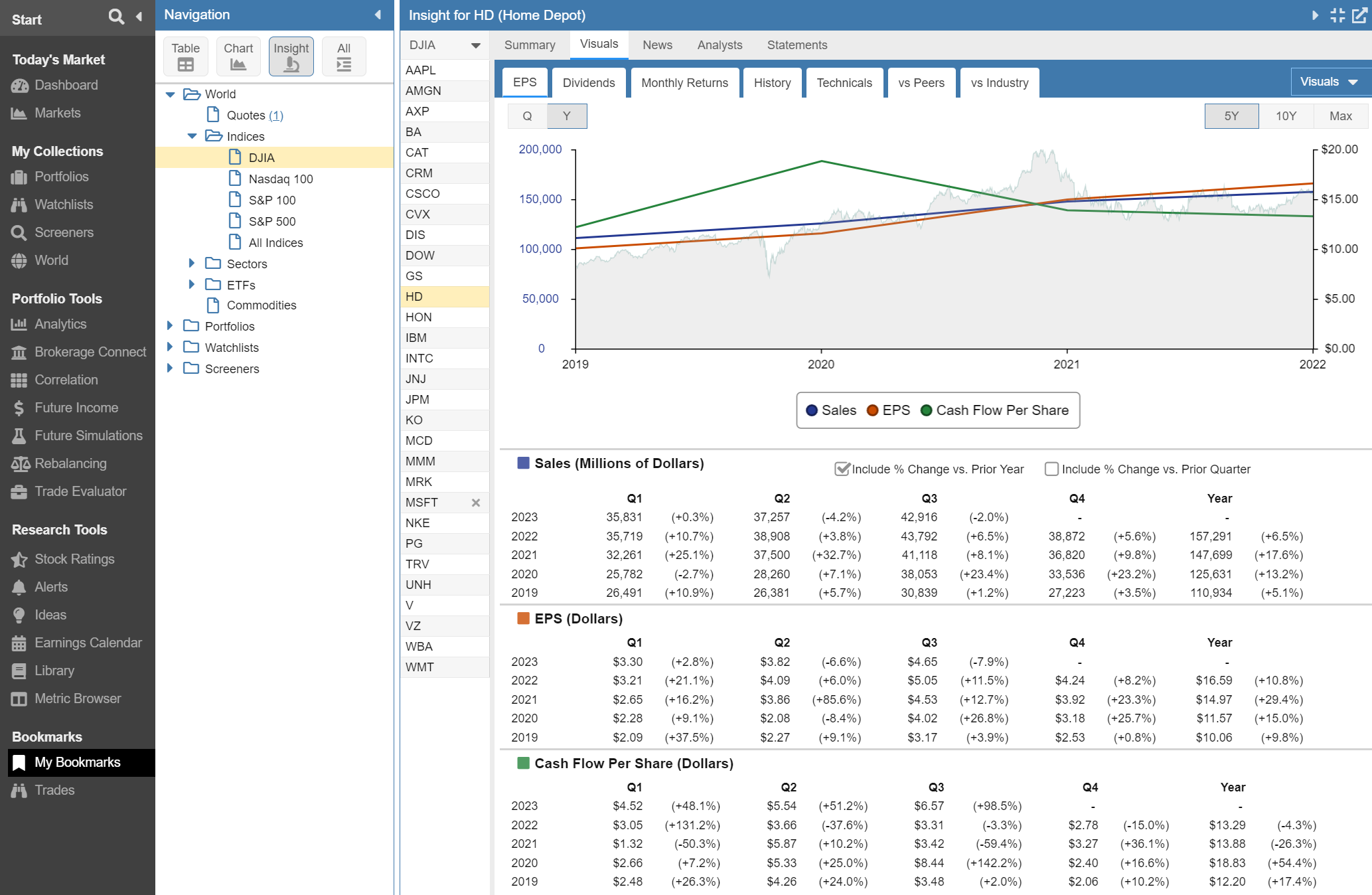Open Screeners under My Collections

click(x=64, y=232)
